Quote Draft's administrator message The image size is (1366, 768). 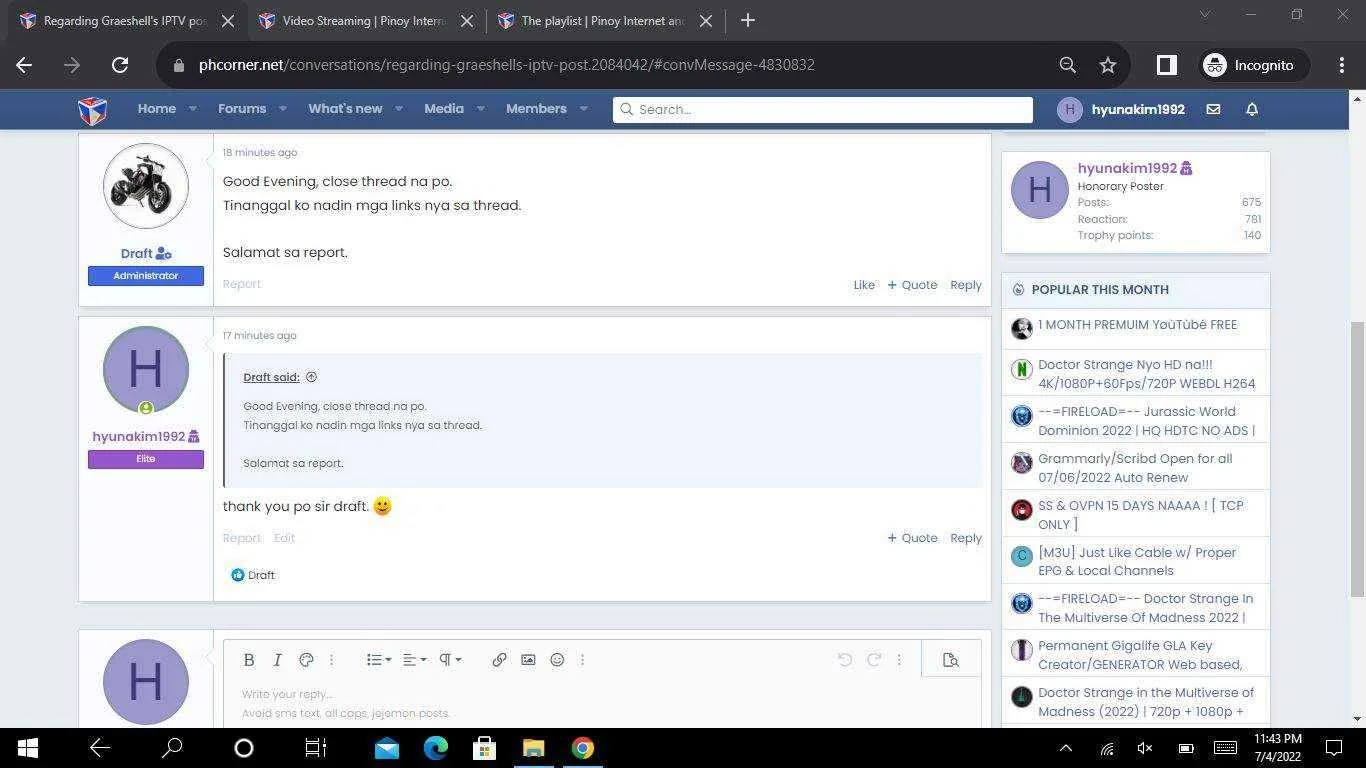[912, 285]
